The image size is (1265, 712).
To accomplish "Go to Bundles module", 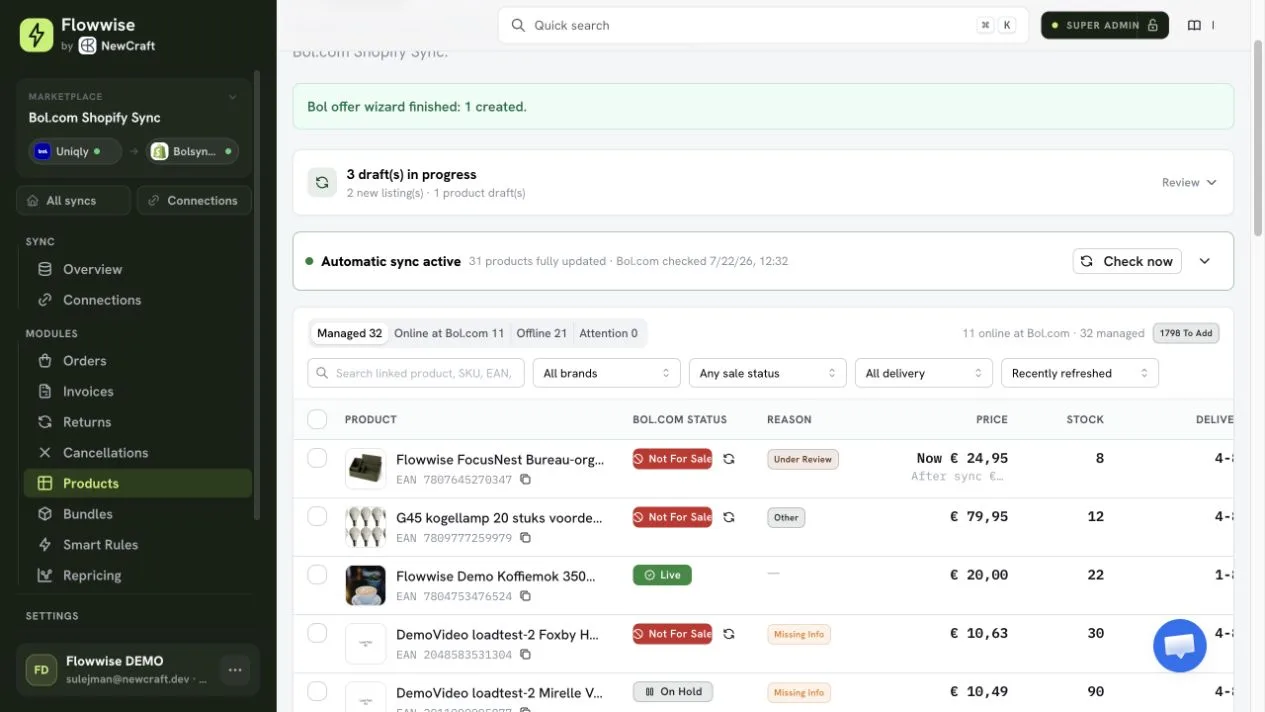I will tap(137, 514).
